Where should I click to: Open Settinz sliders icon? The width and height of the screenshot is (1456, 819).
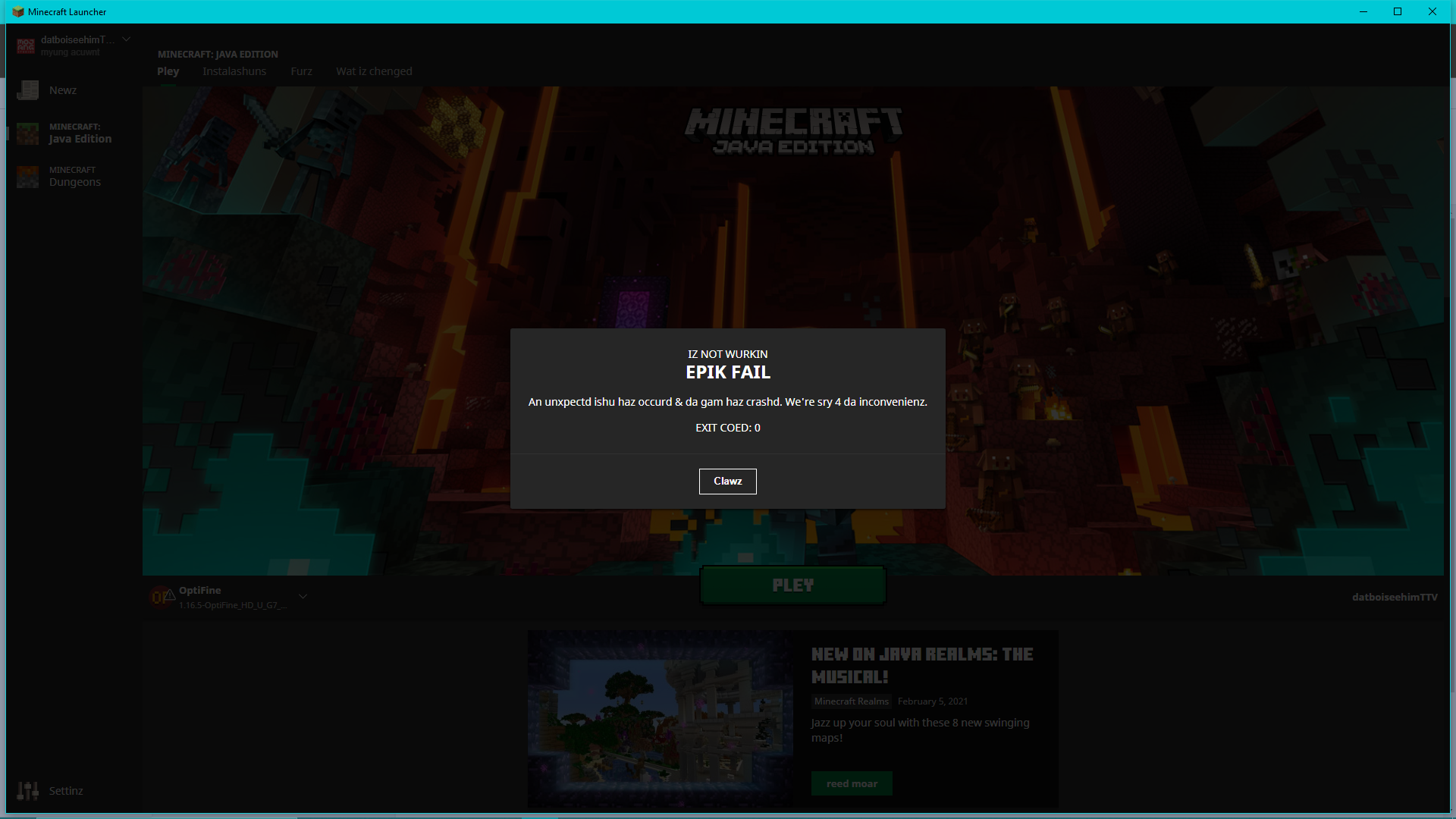tap(28, 791)
